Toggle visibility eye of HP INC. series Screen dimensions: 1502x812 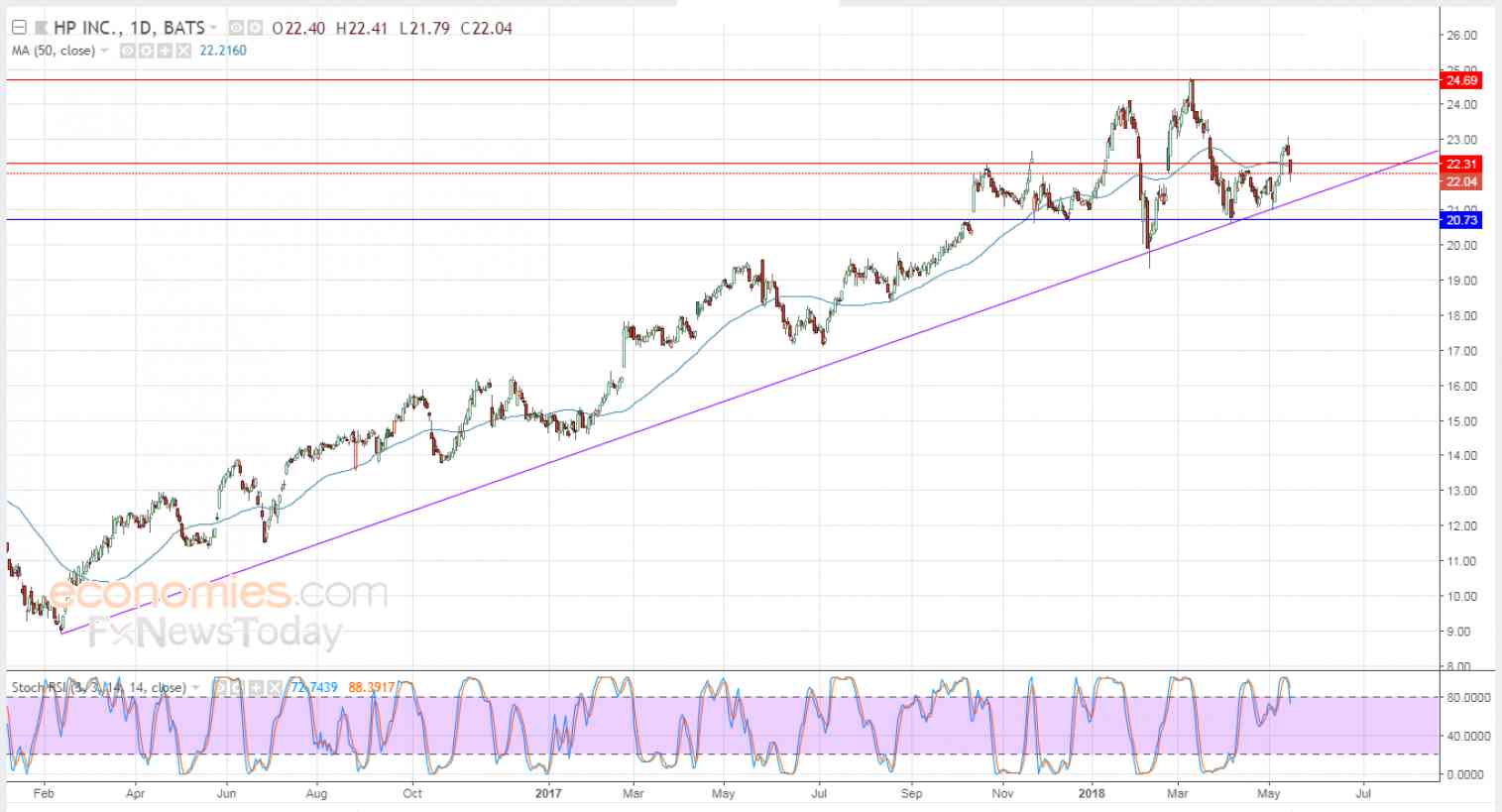coord(235,28)
